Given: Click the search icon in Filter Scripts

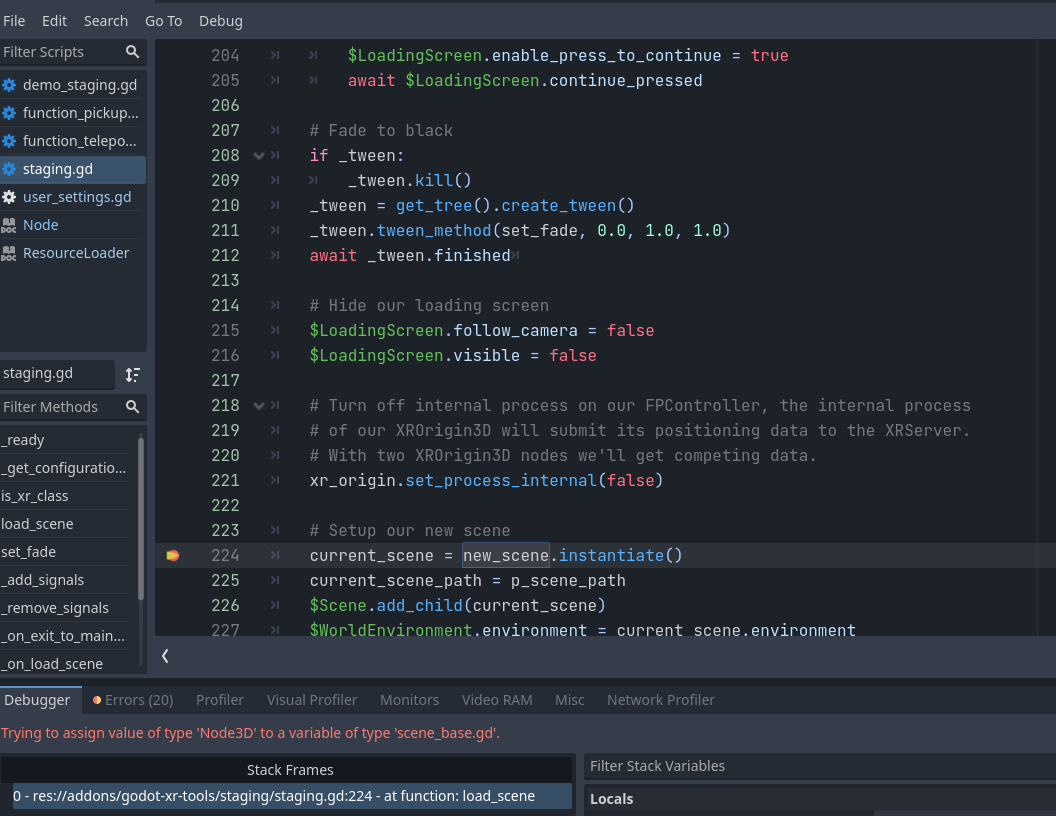Looking at the screenshot, I should [x=132, y=51].
